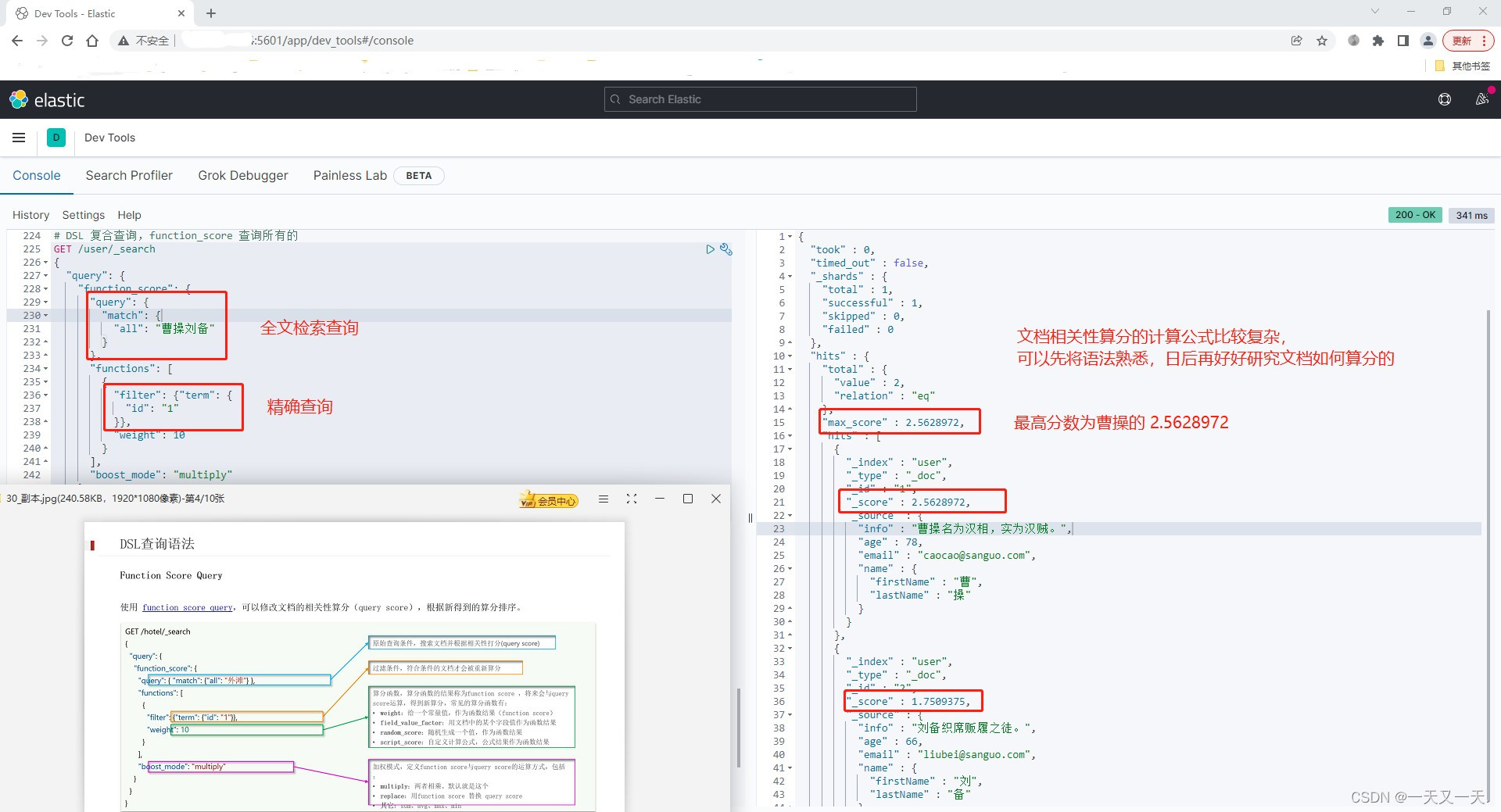Viewport: 1501px width, 812px height.
Task: Open the image viewer hamburger menu
Action: [x=603, y=499]
